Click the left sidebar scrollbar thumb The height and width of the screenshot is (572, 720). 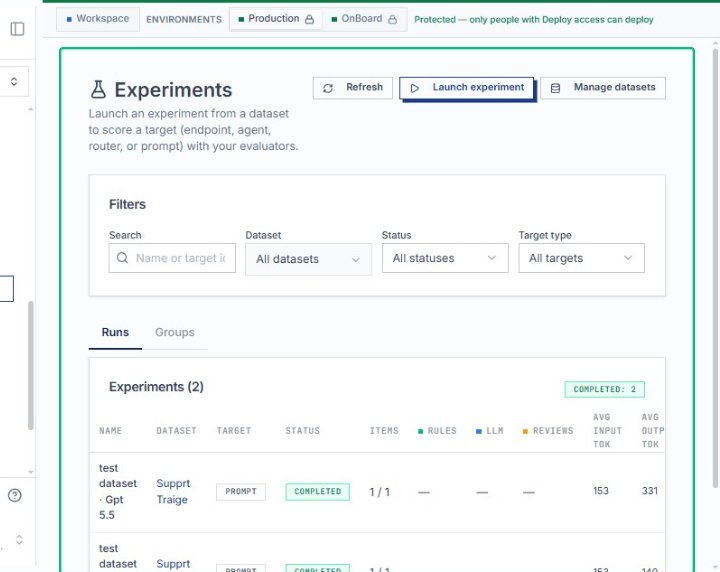(x=30, y=365)
